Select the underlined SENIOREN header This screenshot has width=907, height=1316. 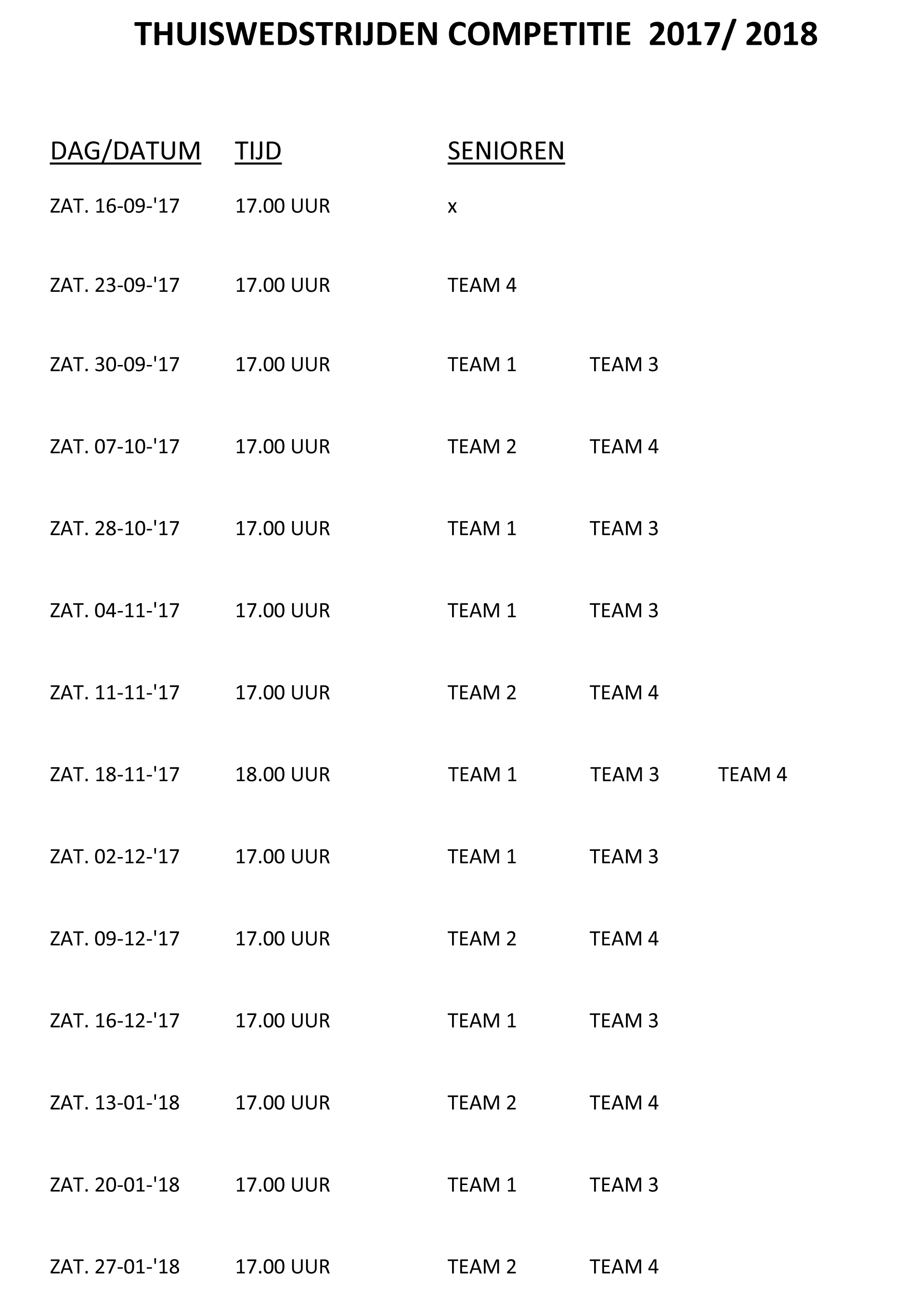(506, 151)
